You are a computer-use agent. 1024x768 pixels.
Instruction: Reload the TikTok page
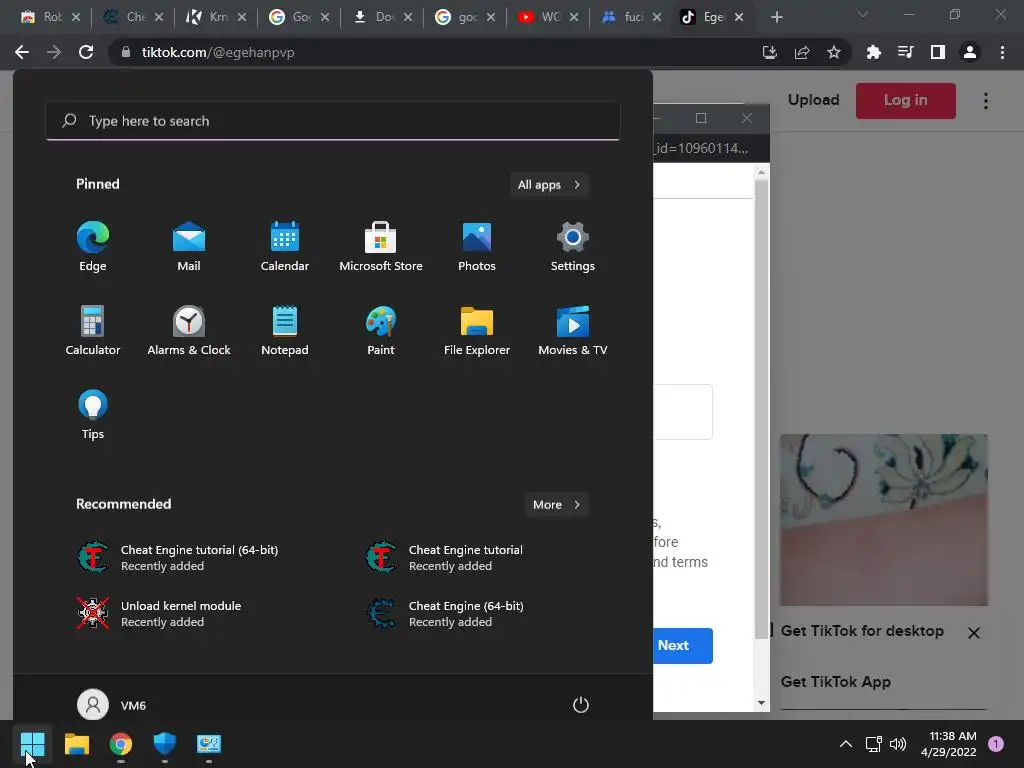click(86, 52)
